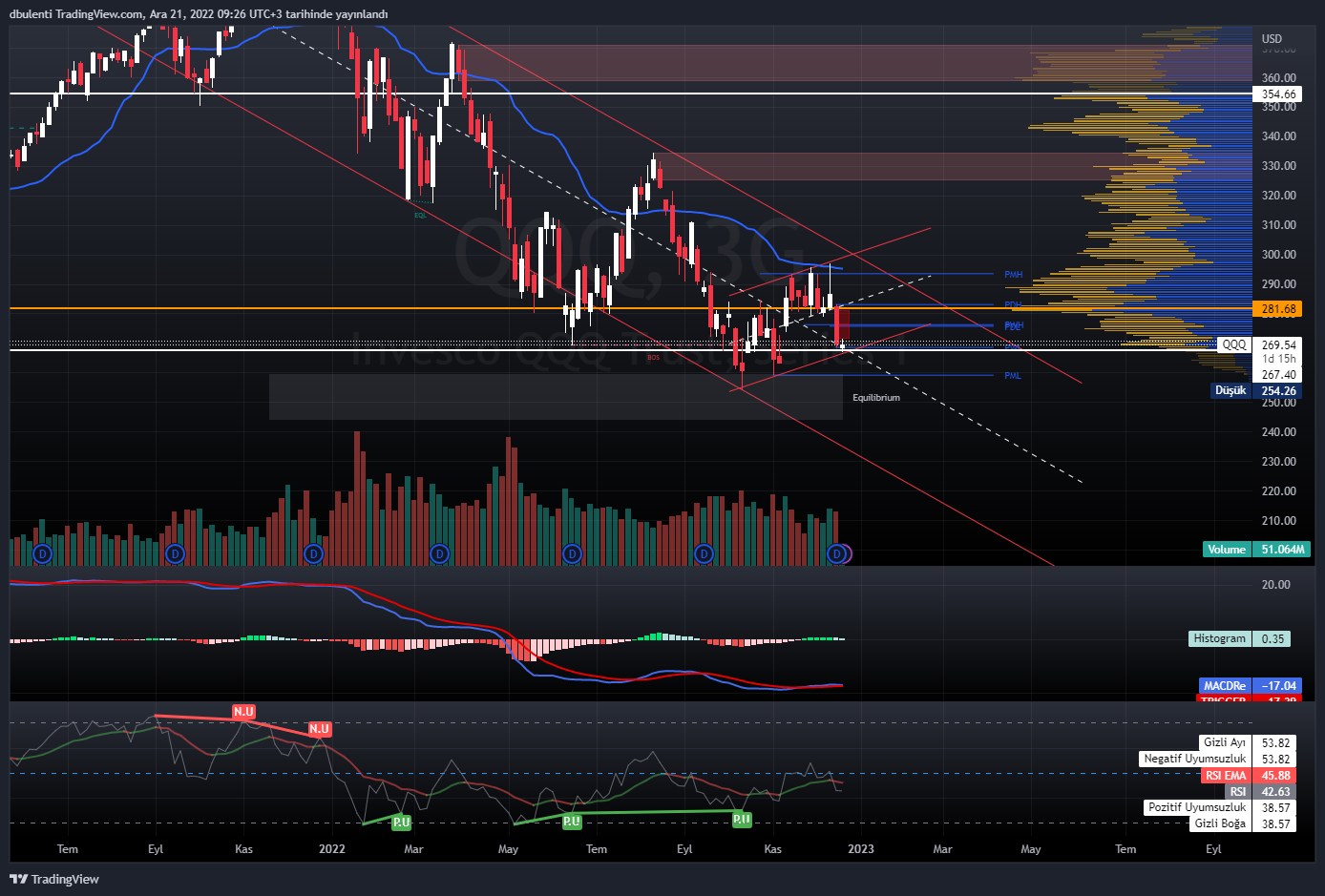
Task: Select the Negatif Uyumsuzluk label
Action: coord(1195,759)
